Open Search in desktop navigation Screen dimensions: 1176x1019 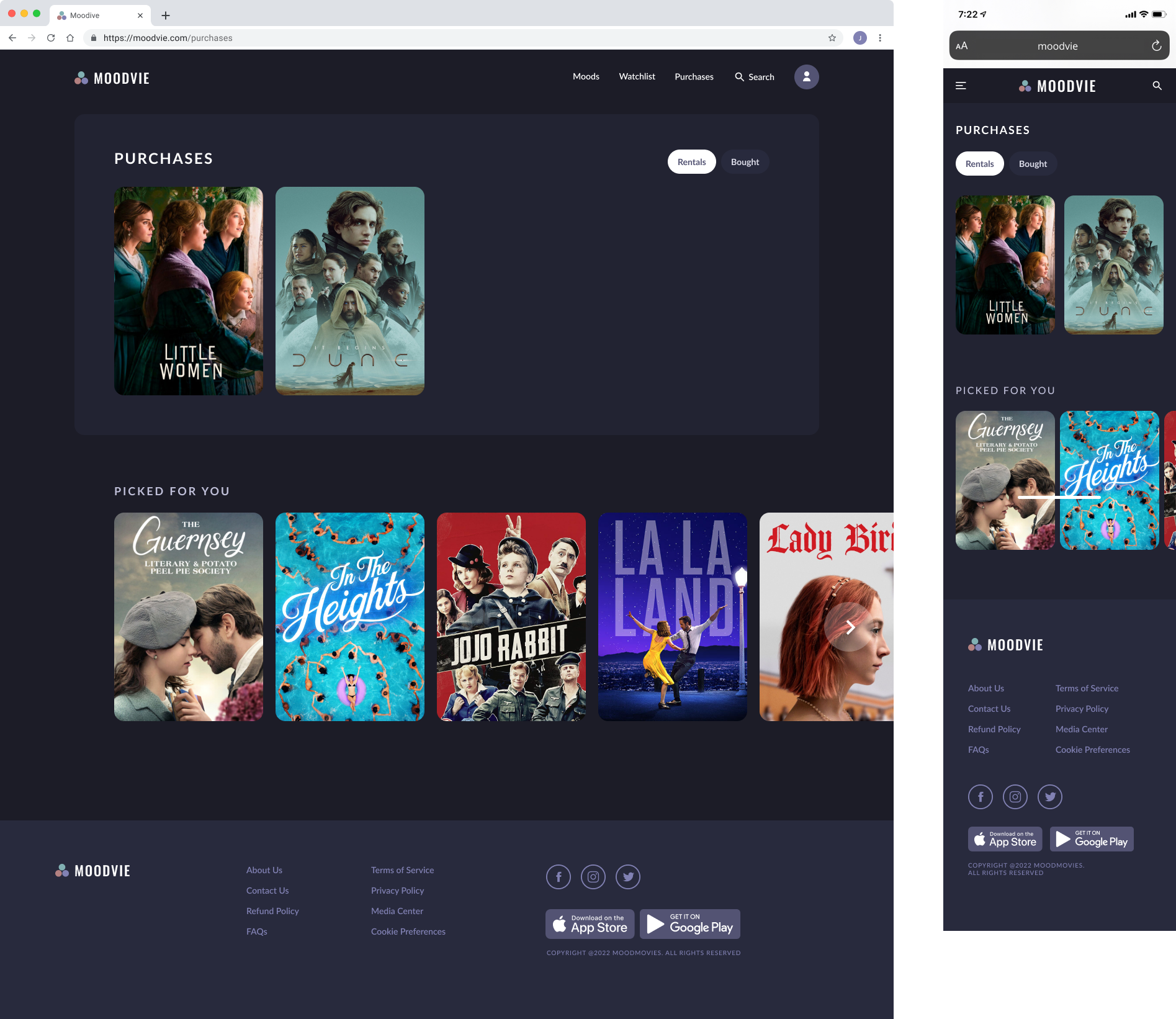click(x=755, y=77)
